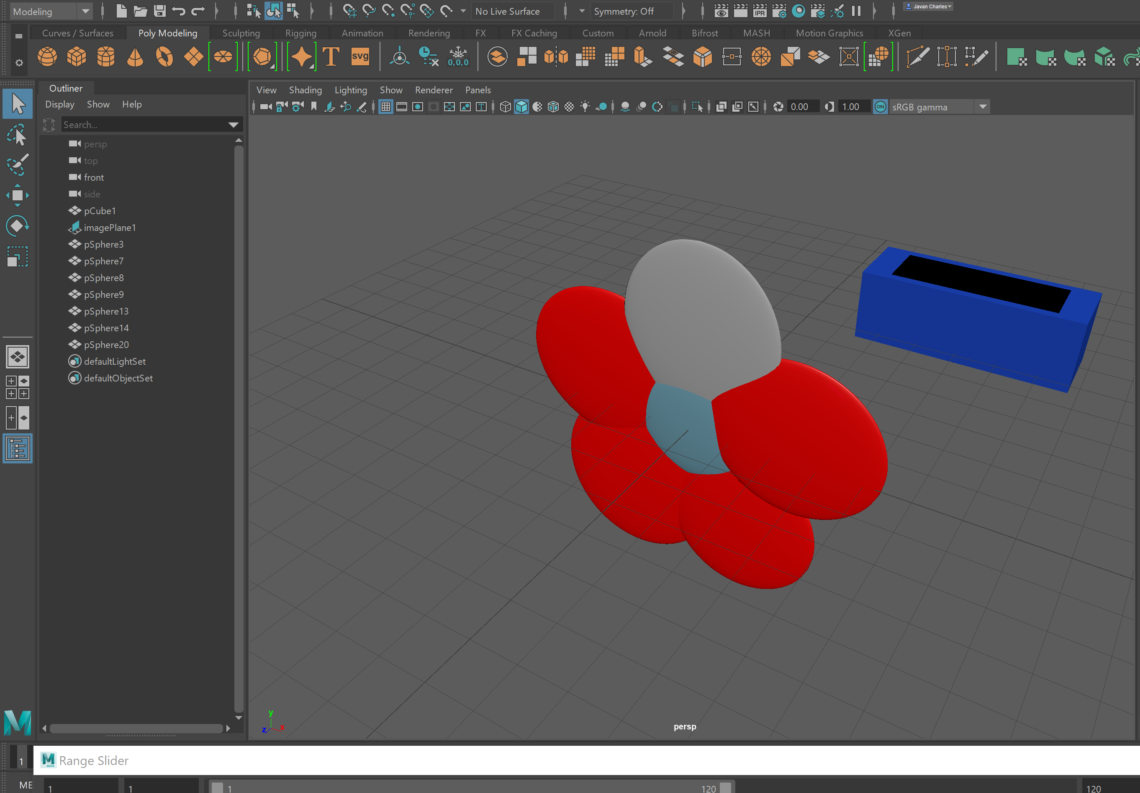Click the Open Scene folder icon

coord(140,11)
